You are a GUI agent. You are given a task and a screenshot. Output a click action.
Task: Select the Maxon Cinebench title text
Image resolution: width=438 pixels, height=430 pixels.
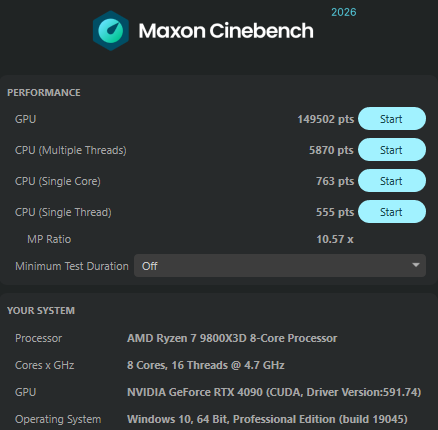click(226, 31)
